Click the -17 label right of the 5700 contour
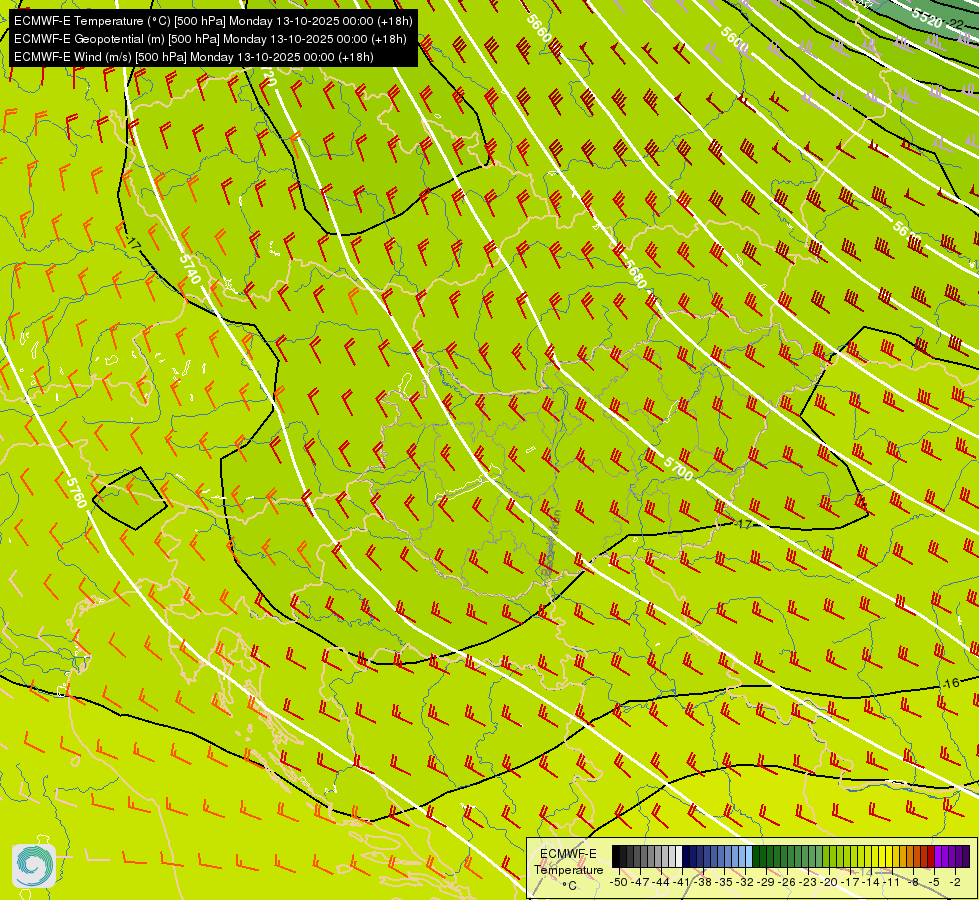This screenshot has height=900, width=979. (744, 524)
